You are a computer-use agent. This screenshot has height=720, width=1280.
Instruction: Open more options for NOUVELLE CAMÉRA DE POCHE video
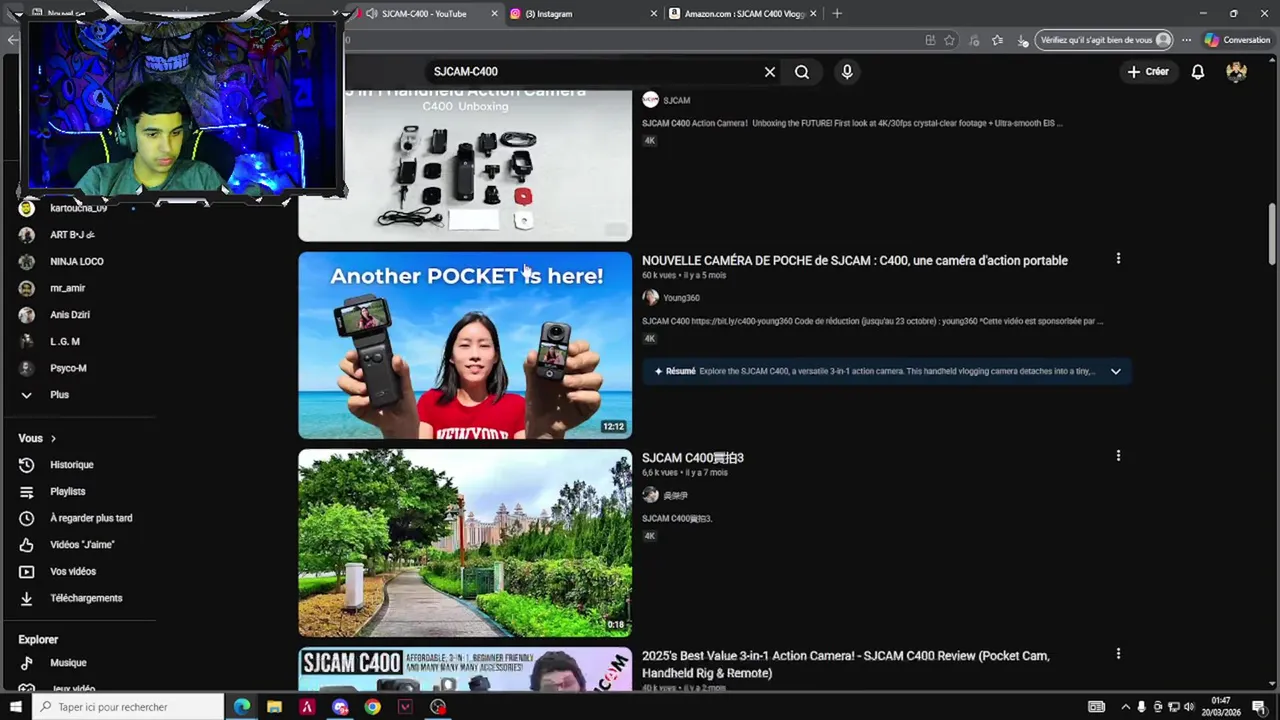(x=1118, y=259)
